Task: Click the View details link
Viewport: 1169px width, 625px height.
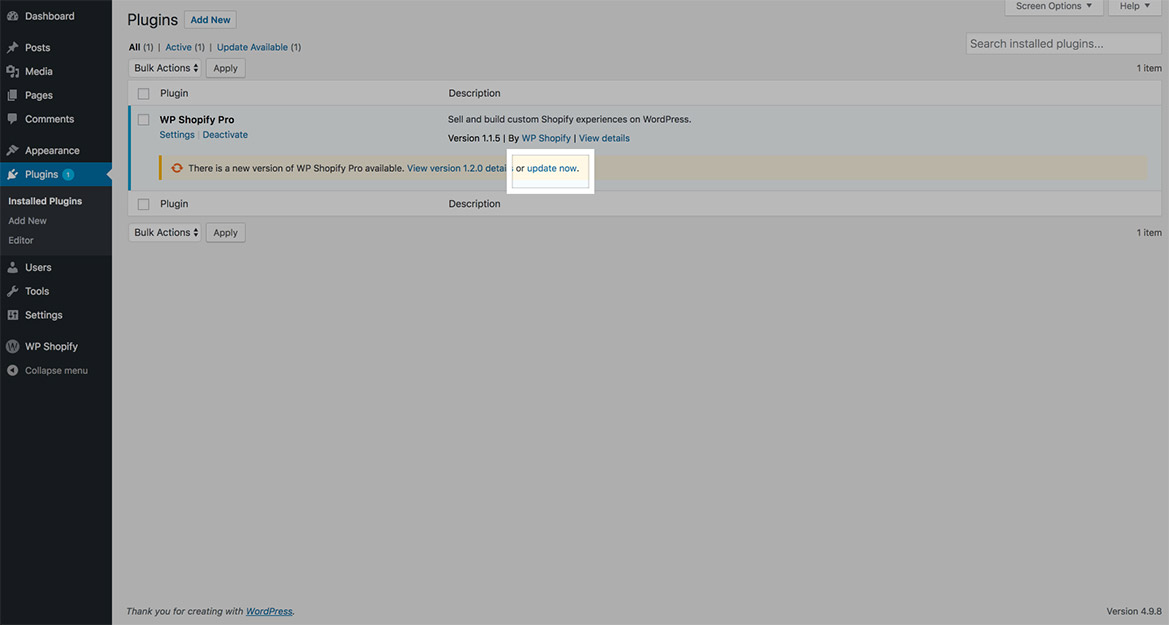Action: click(x=604, y=138)
